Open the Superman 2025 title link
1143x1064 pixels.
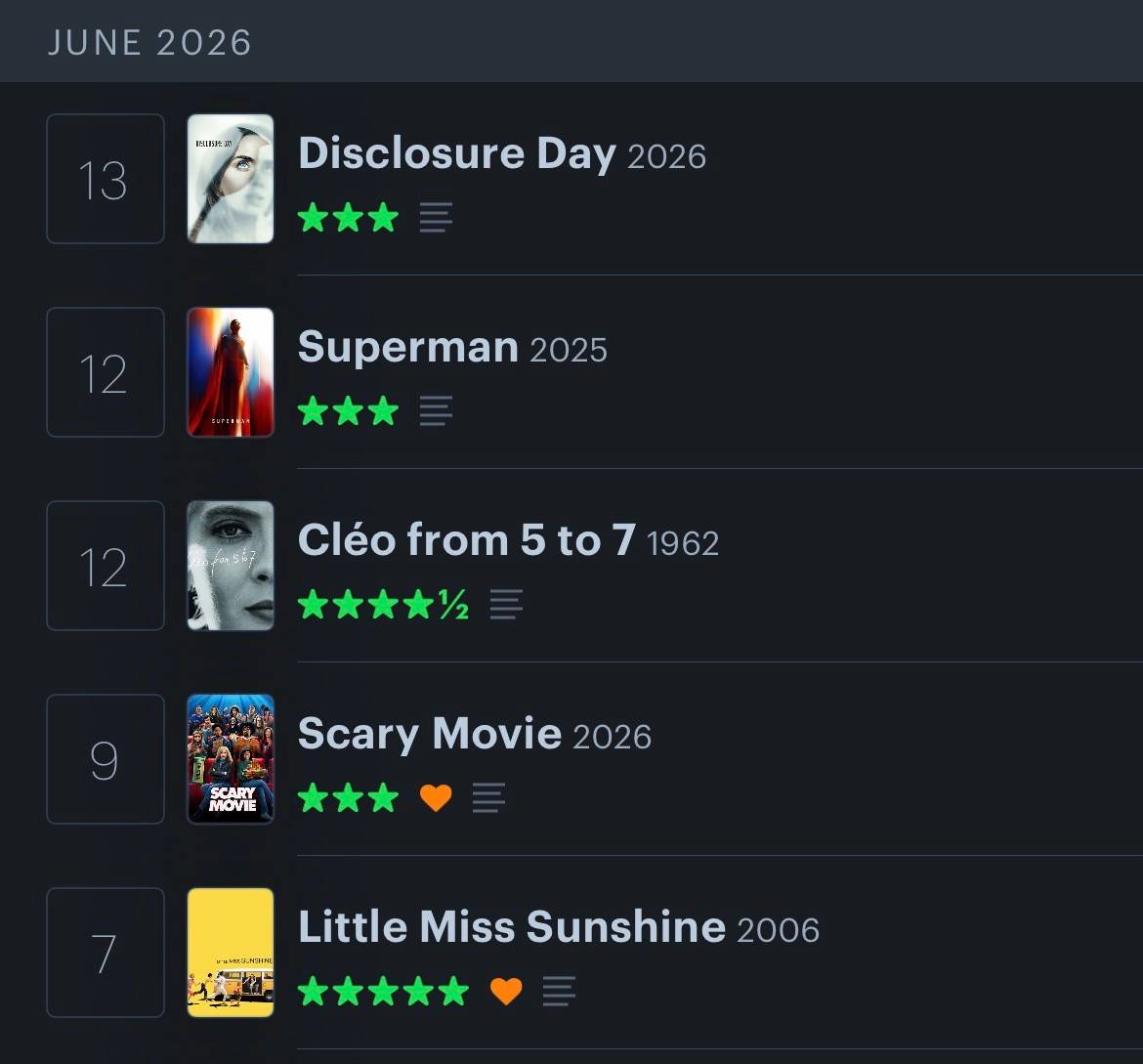(x=452, y=347)
